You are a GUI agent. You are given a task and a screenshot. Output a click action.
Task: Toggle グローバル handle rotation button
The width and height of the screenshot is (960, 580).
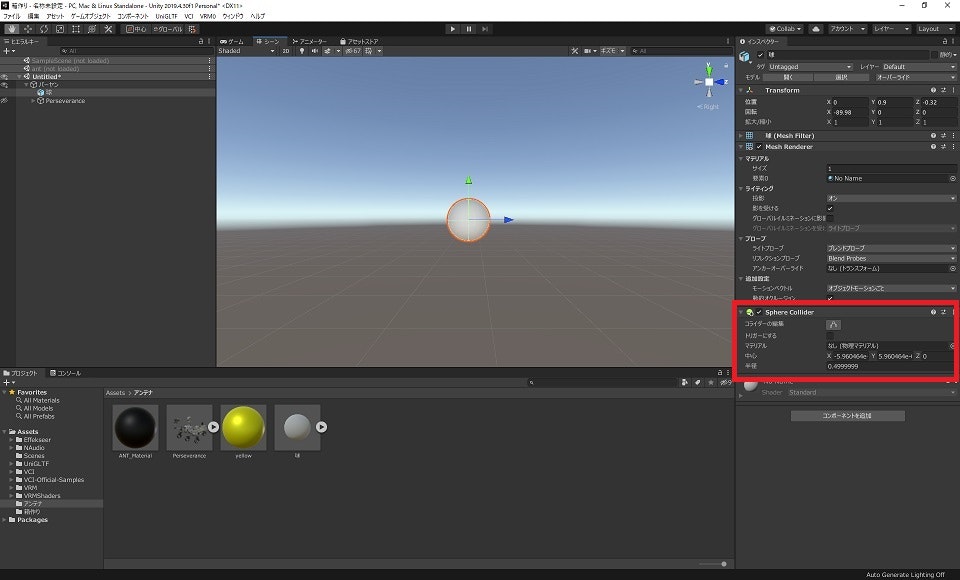(168, 29)
